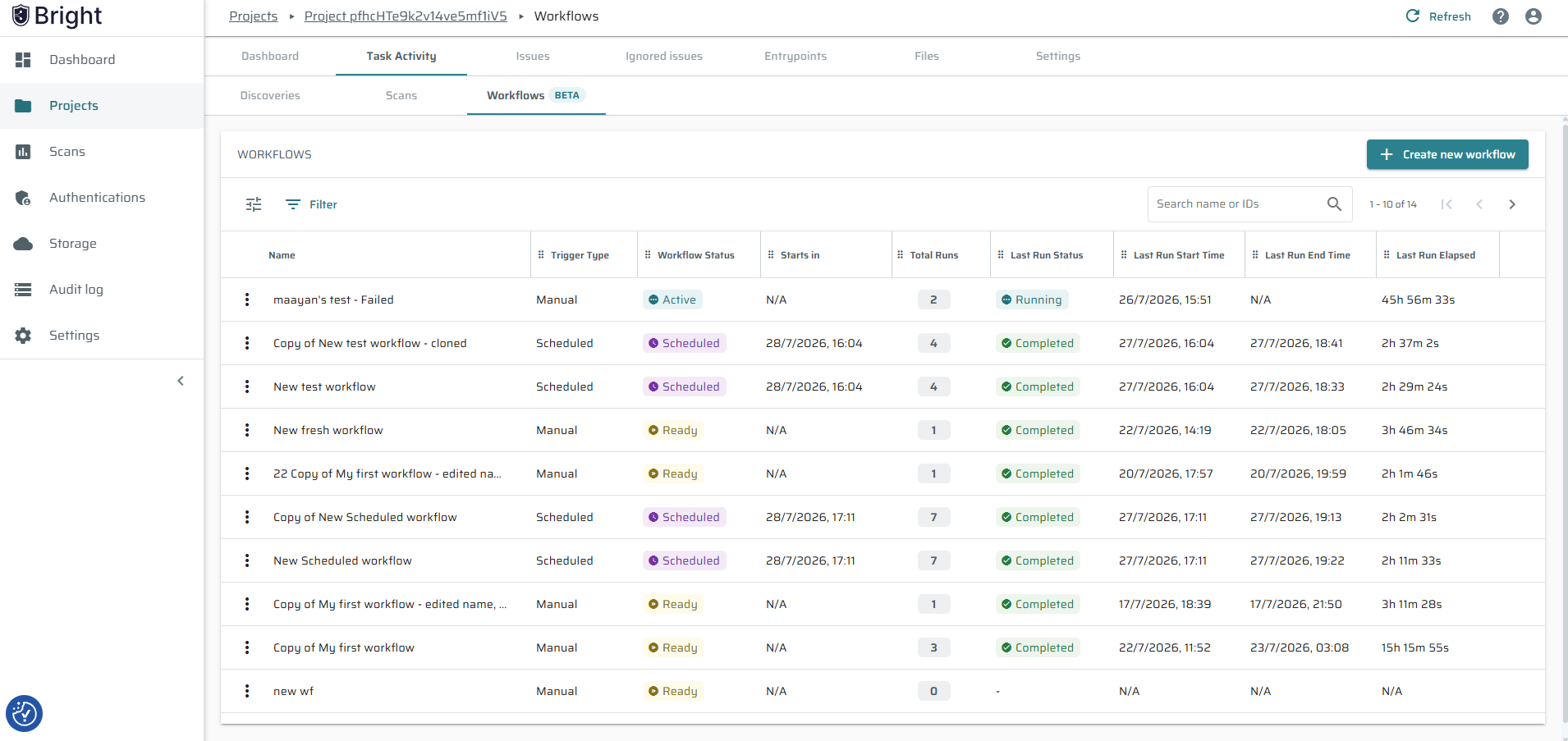Image resolution: width=1568 pixels, height=741 pixels.
Task: Click the Refresh button
Action: pyautogui.click(x=1438, y=16)
